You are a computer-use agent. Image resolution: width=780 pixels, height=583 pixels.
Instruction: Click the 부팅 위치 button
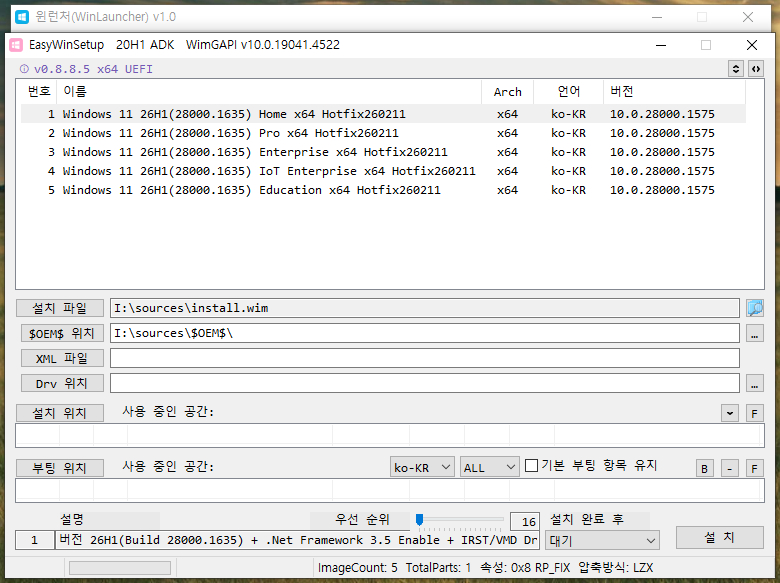(x=60, y=468)
